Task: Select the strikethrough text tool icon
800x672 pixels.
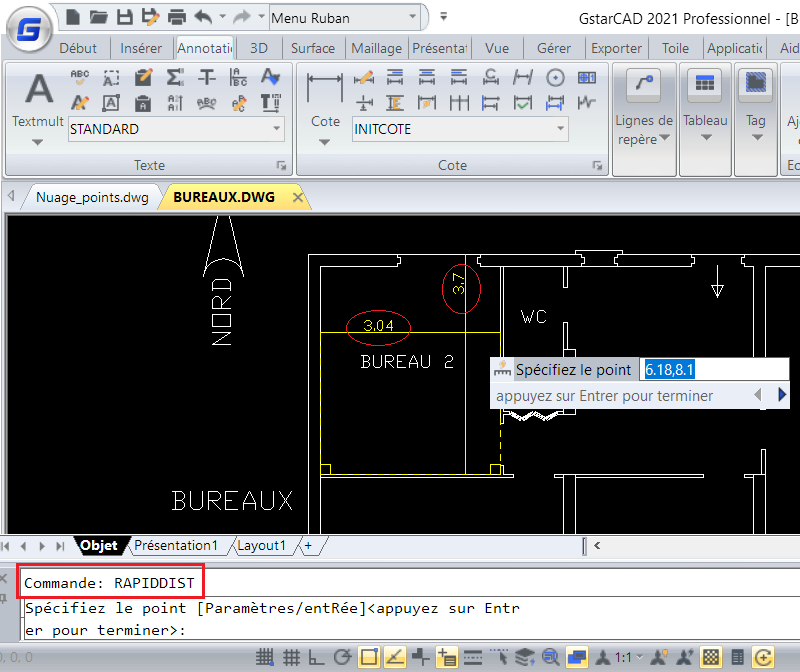Action: [x=207, y=77]
